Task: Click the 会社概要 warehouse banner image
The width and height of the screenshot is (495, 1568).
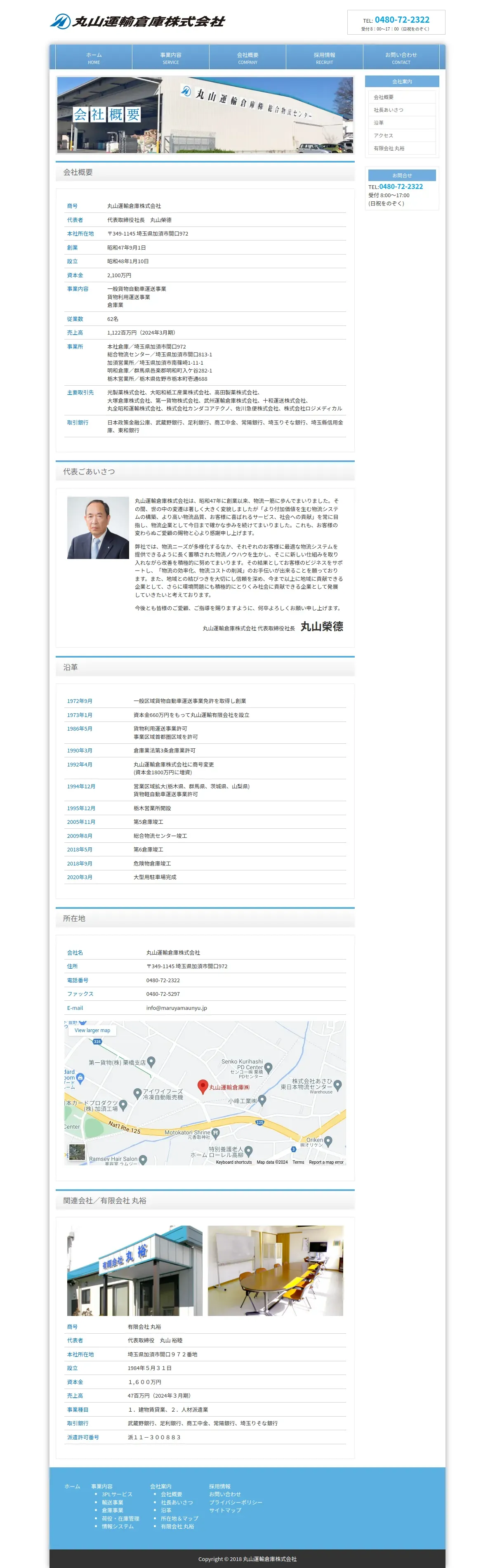Action: 205,114
